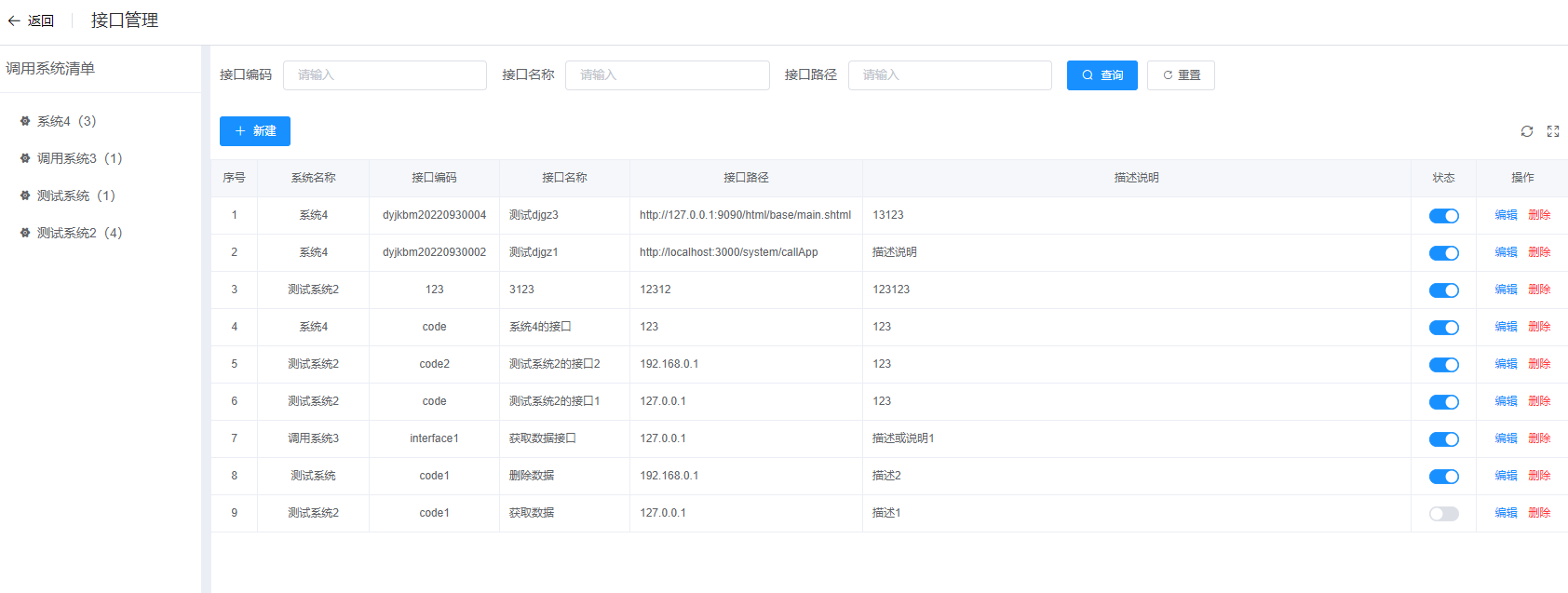Select 测试系统2 (4) in system list
Viewport: 1568px width, 593px height.
(79, 233)
